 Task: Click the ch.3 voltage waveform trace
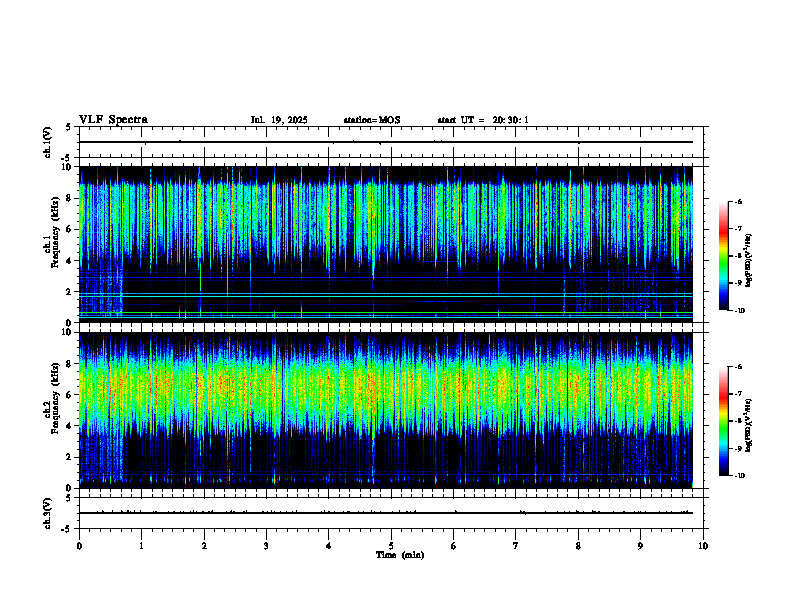[386, 513]
